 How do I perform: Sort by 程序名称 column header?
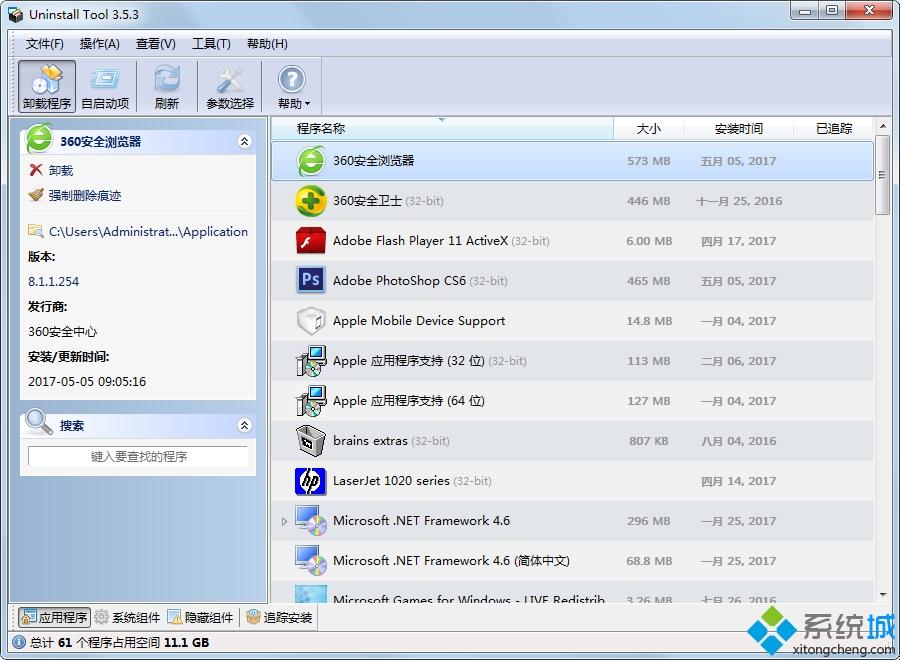click(442, 129)
